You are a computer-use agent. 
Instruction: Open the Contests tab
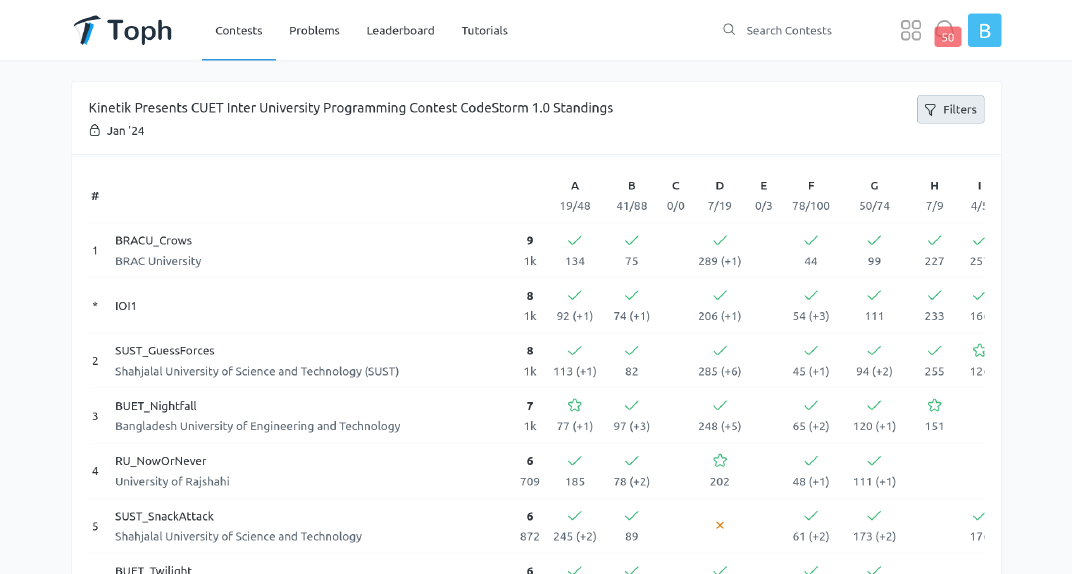tap(239, 30)
